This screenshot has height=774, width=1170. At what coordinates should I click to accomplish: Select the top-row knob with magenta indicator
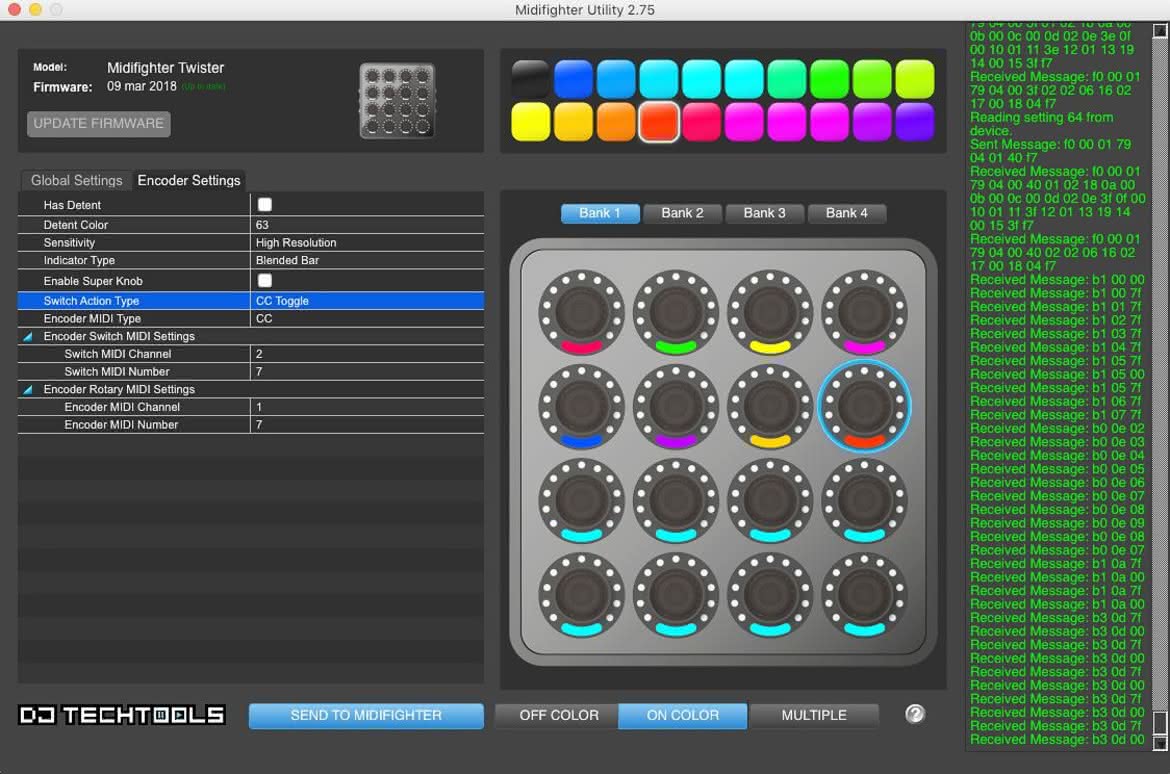[864, 312]
